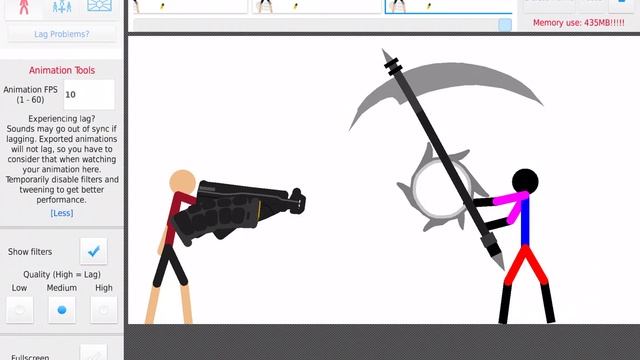Click the Memory use: 435MB text
This screenshot has width=640, height=360.
[578, 23]
